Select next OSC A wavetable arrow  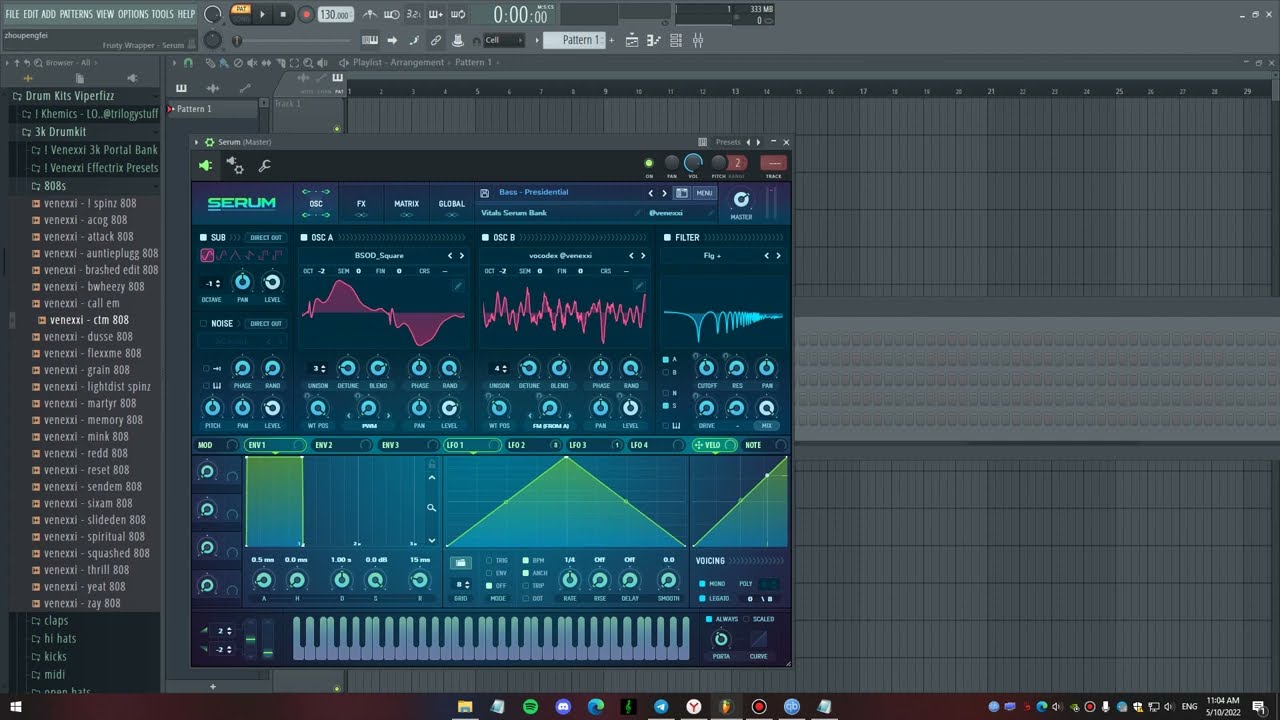pyautogui.click(x=461, y=256)
